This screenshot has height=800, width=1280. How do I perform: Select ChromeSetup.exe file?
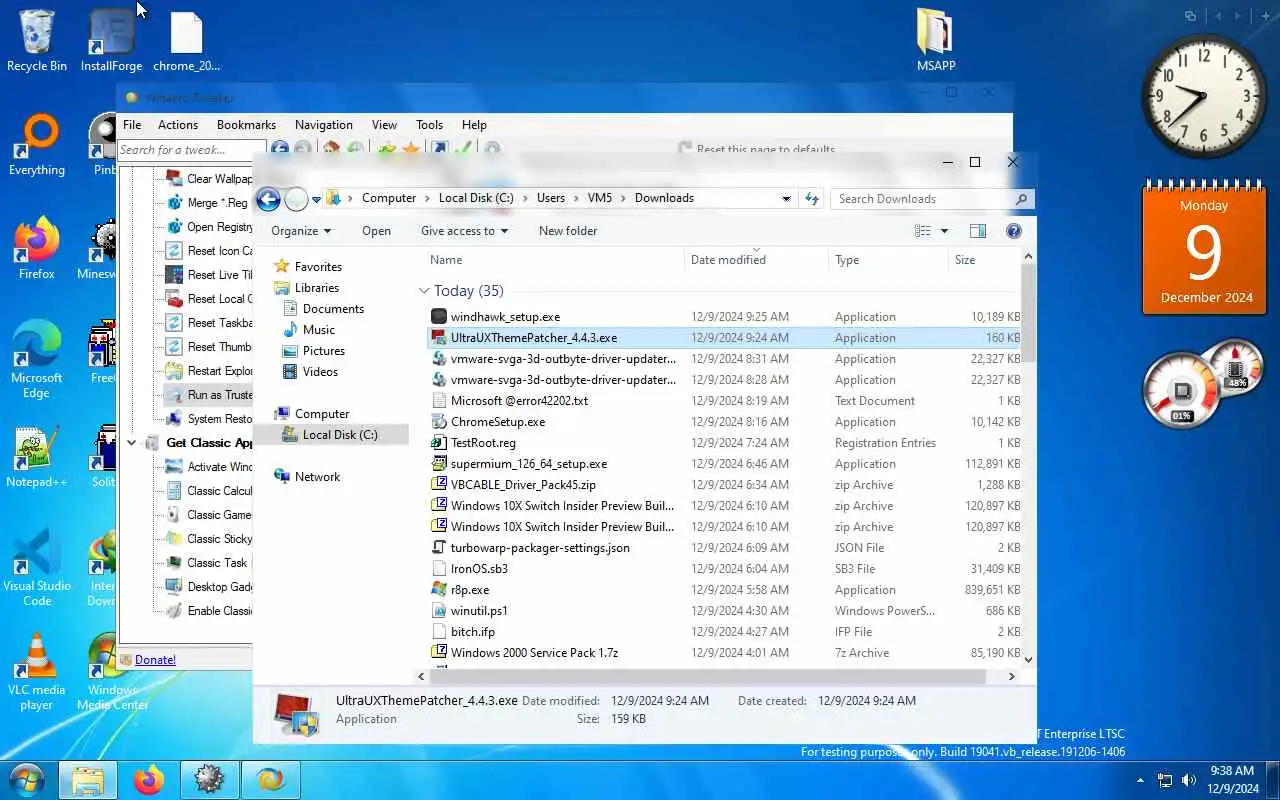coord(497,422)
